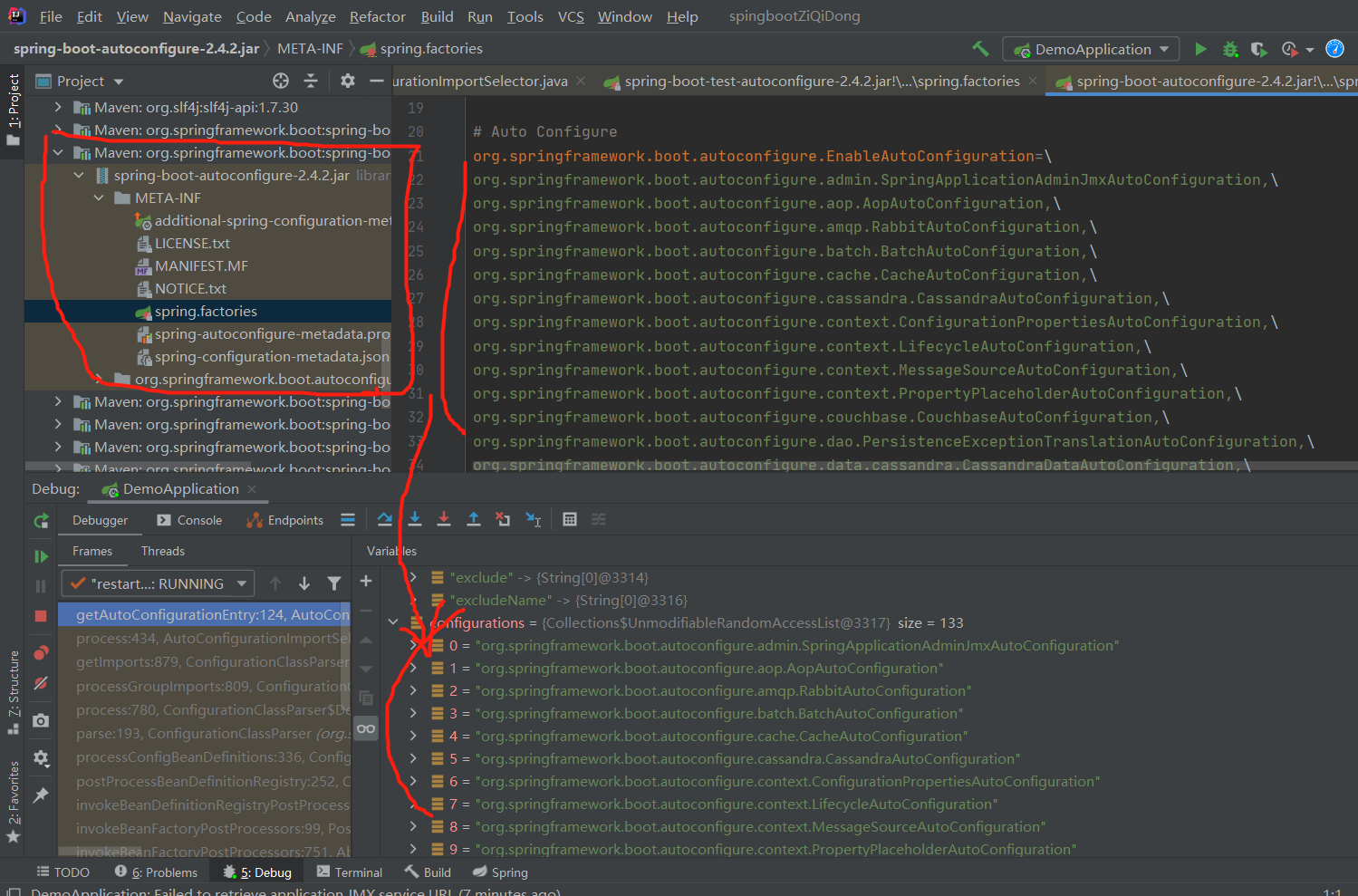This screenshot has height=896, width=1358.
Task: Collapse the META-INF folder
Action: (100, 198)
